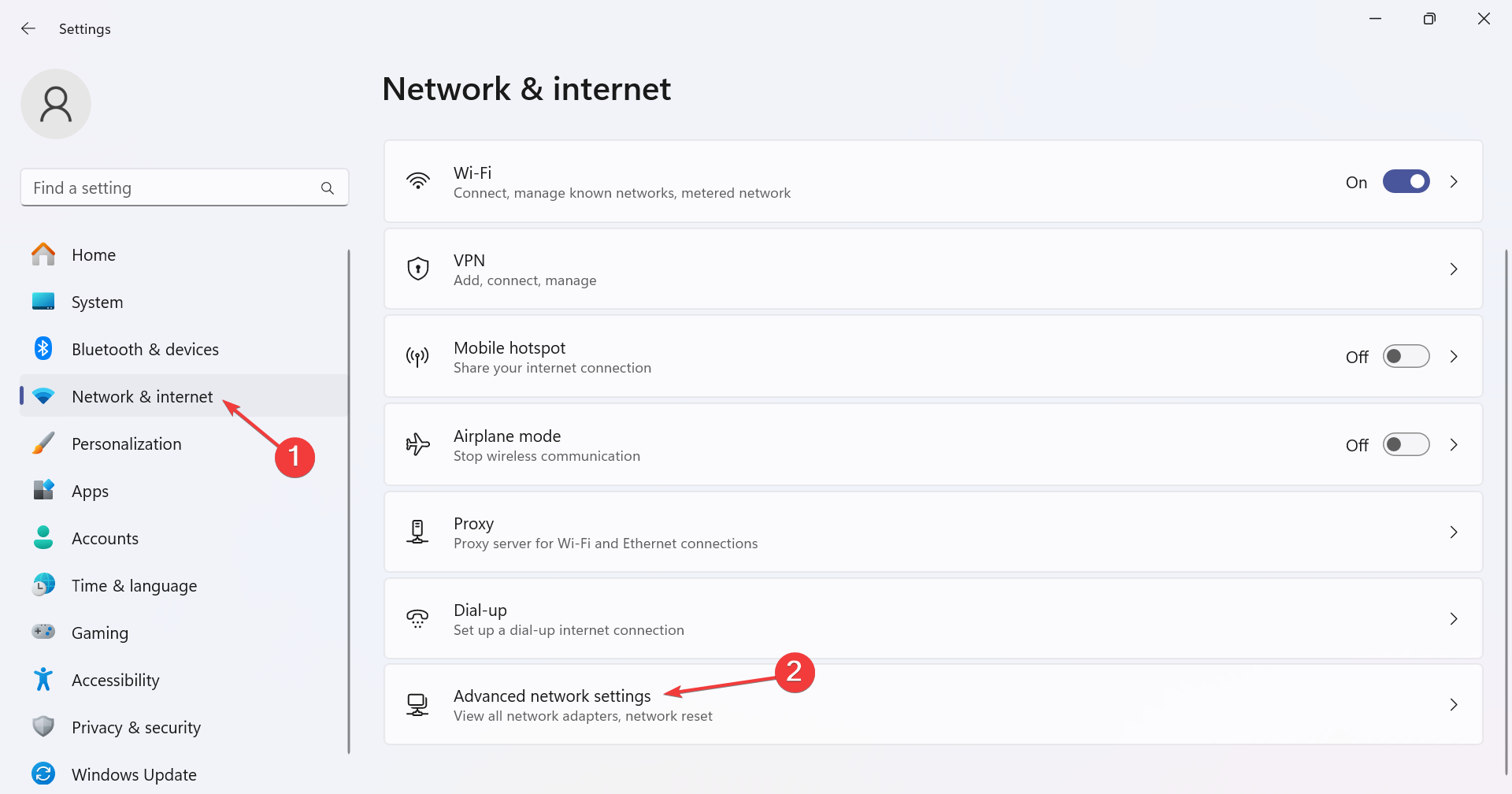Expand the Proxy settings chevron

point(1454,532)
